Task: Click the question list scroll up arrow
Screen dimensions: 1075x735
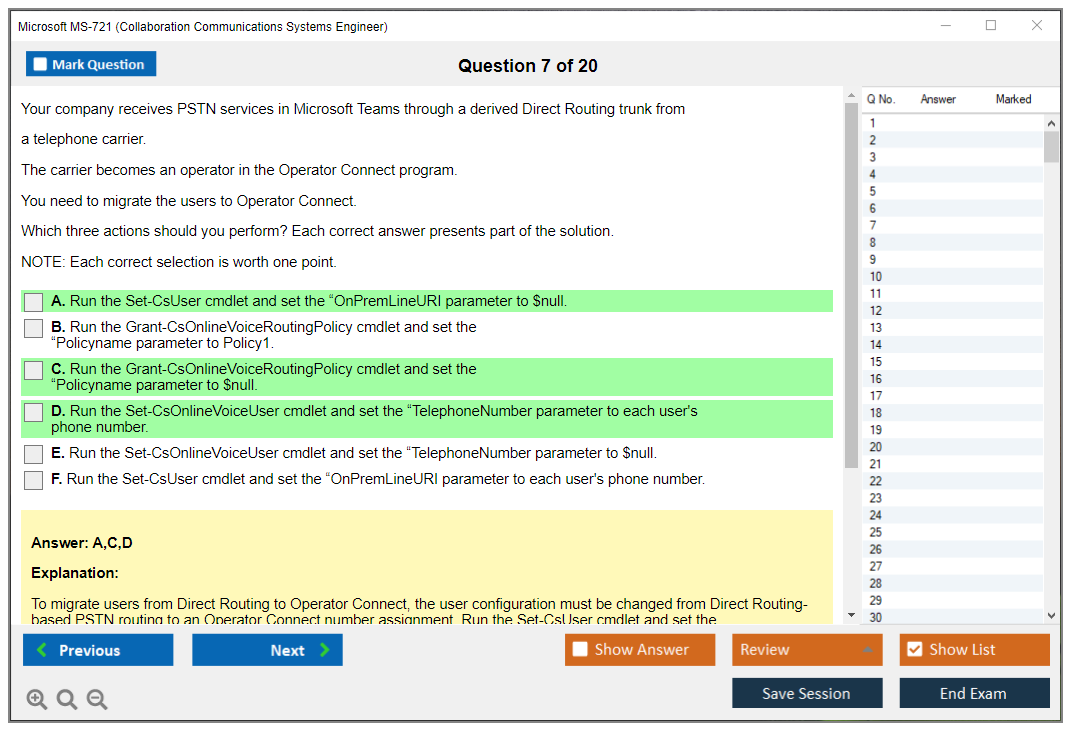Action: coord(1051,123)
